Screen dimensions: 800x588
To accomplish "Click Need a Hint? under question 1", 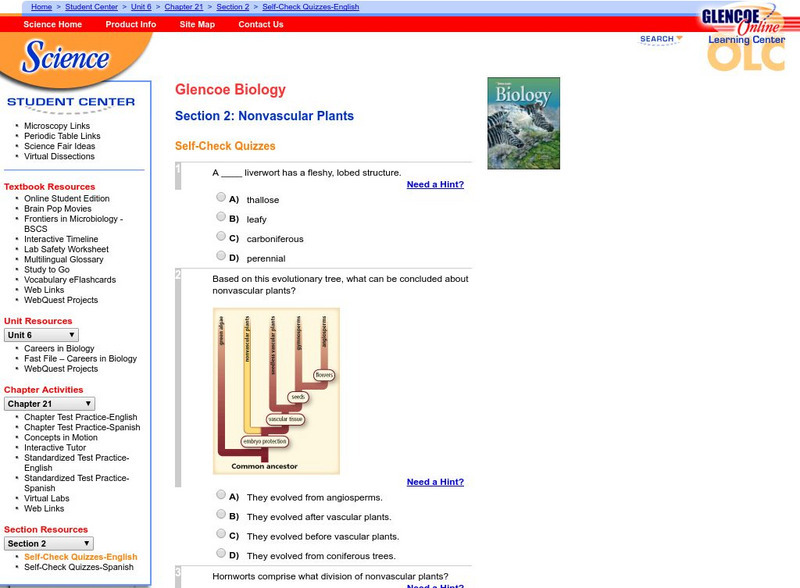I will (x=434, y=184).
